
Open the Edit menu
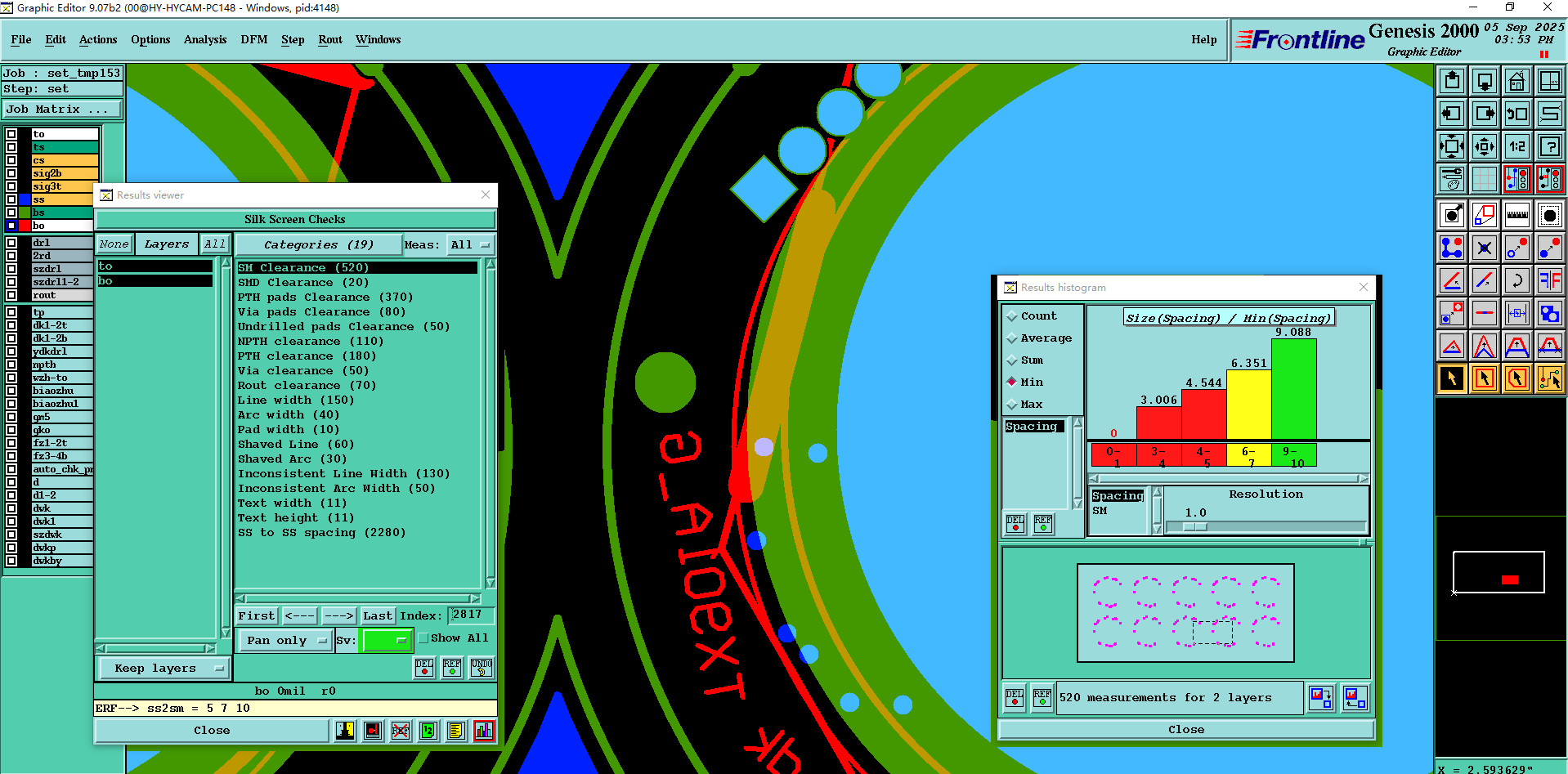click(56, 39)
